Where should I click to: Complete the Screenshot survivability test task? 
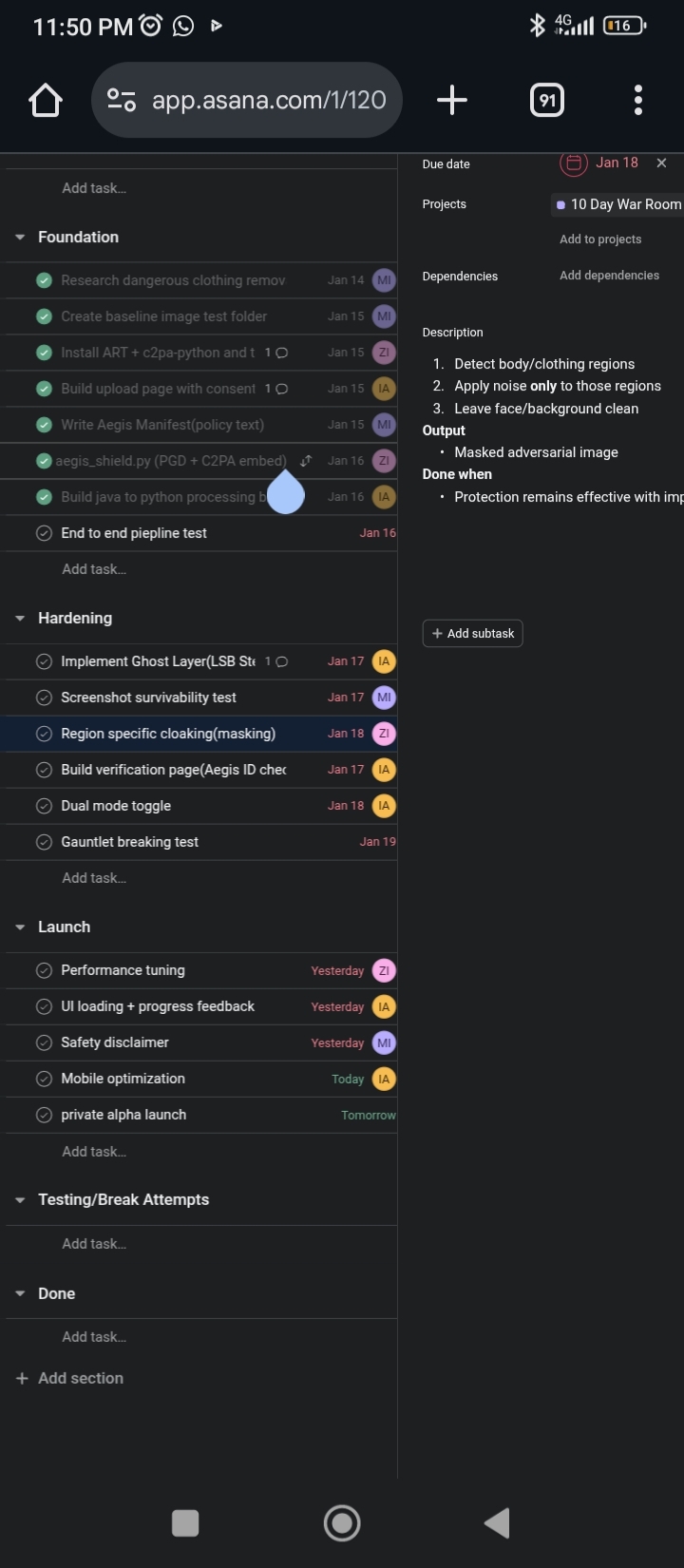(44, 698)
